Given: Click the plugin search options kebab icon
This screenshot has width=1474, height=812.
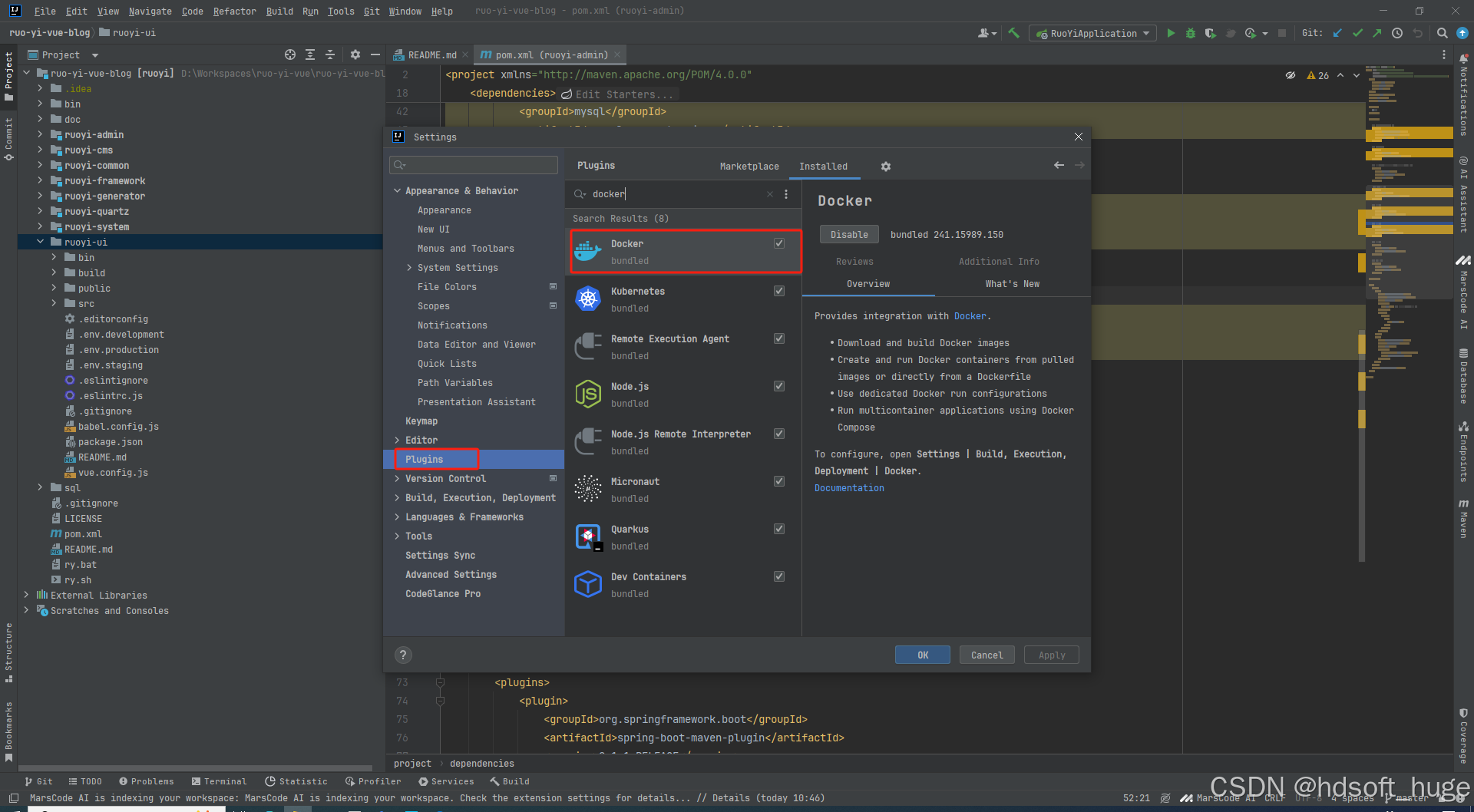Looking at the screenshot, I should click(x=786, y=194).
